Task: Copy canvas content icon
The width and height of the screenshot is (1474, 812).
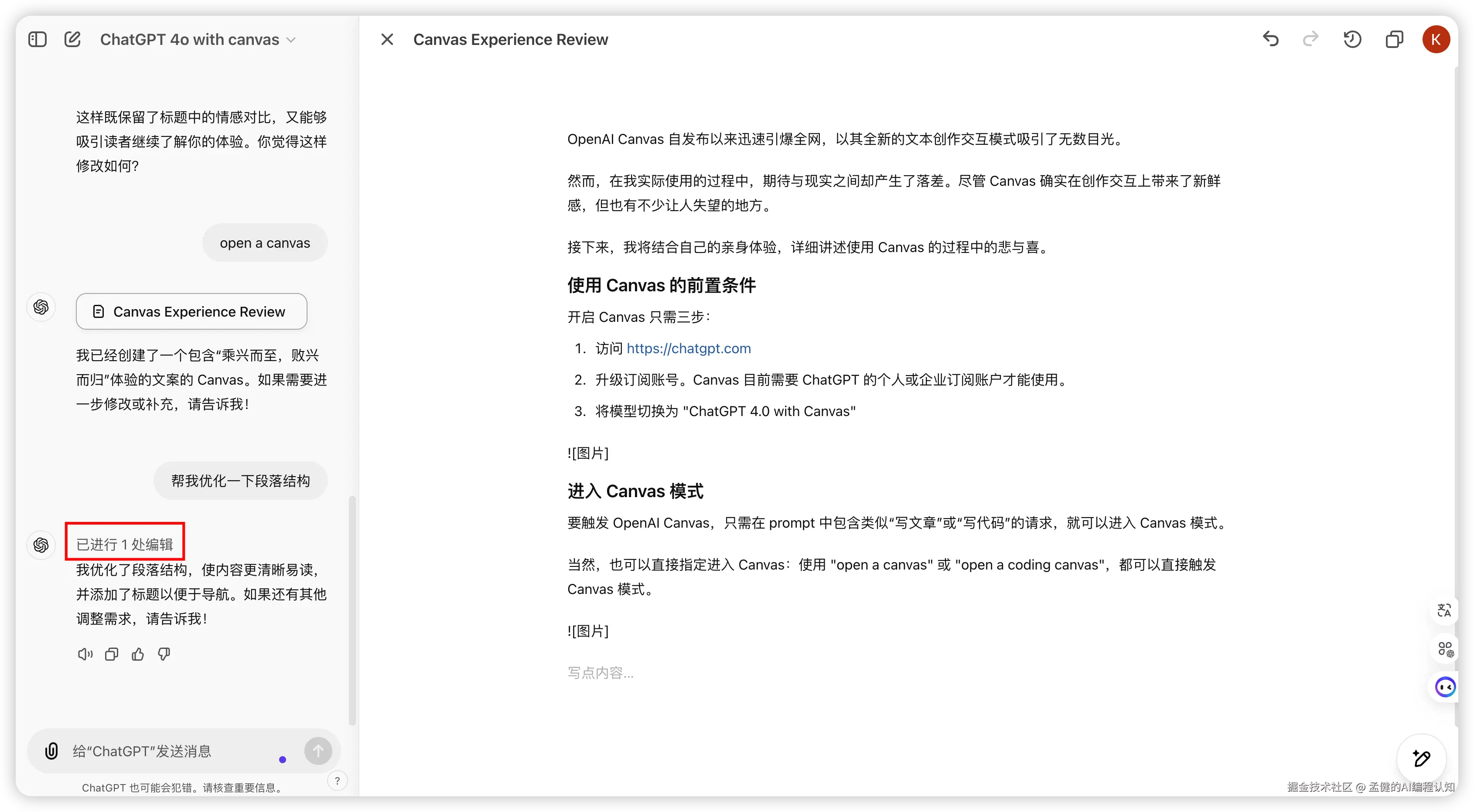Action: point(1394,40)
